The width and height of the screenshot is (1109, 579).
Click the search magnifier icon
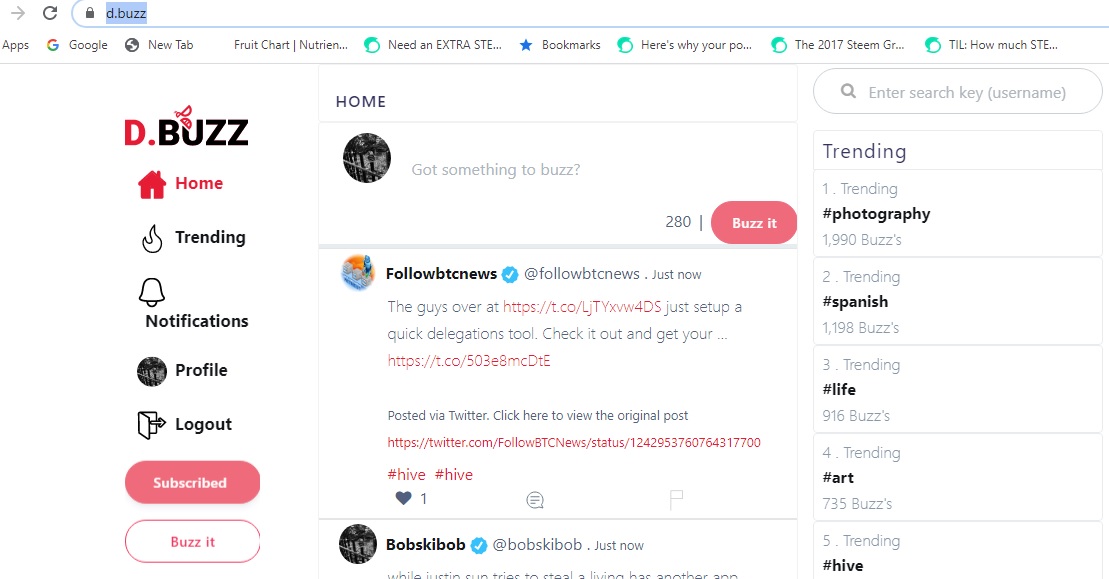(848, 92)
